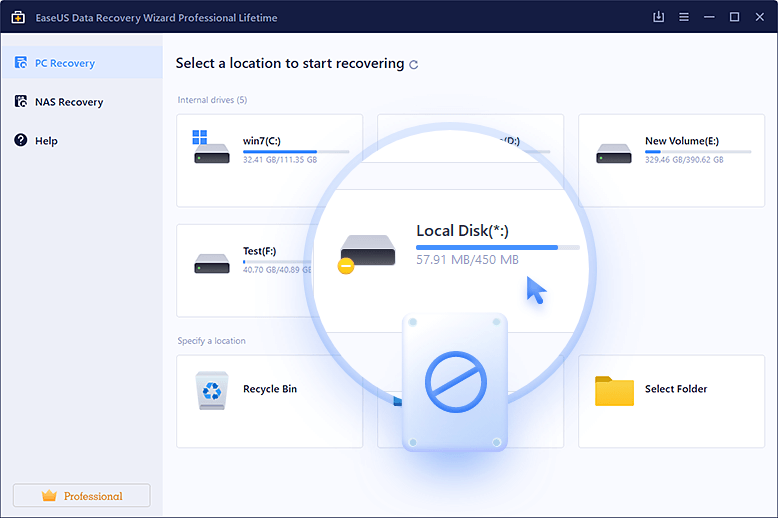Screen dimensions: 778x518
Task: Click the New Volume(E:) label
Action: coord(681,141)
